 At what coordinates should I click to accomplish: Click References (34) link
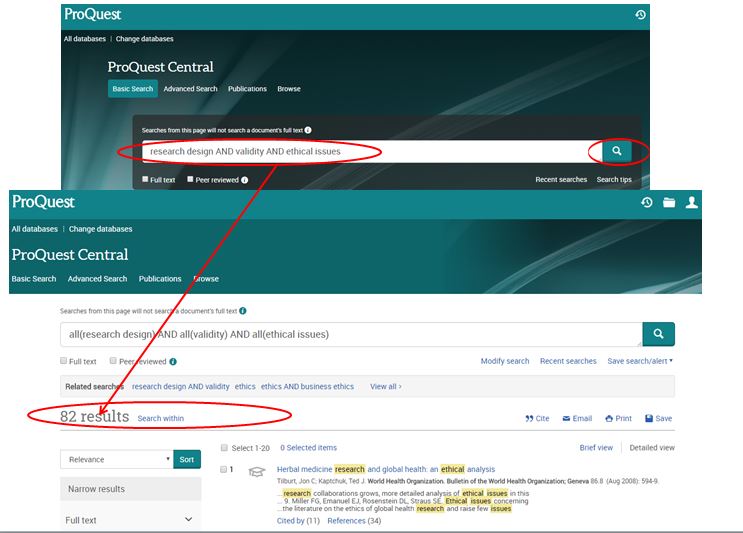(x=354, y=521)
